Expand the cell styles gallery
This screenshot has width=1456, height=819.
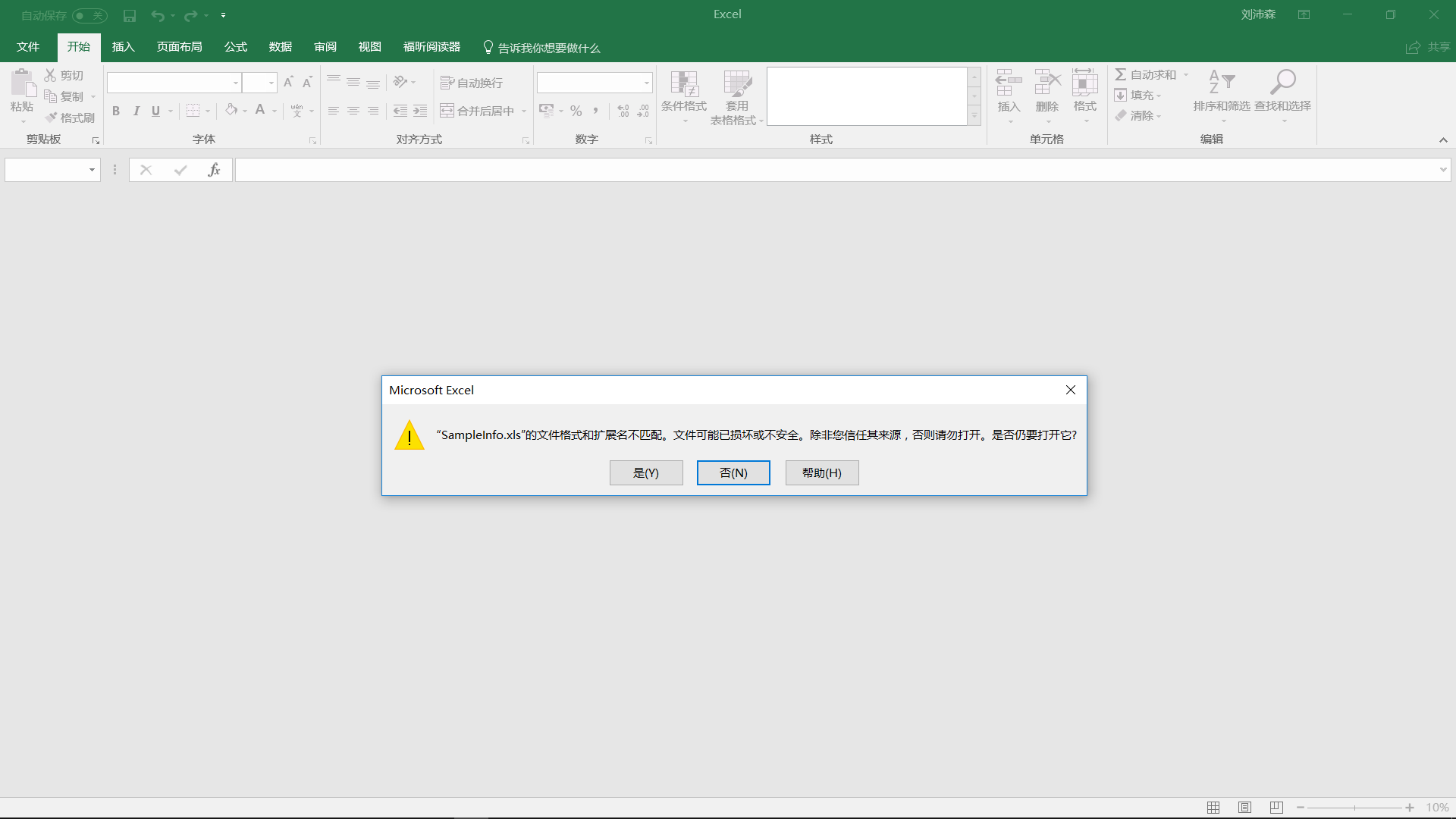pyautogui.click(x=974, y=116)
